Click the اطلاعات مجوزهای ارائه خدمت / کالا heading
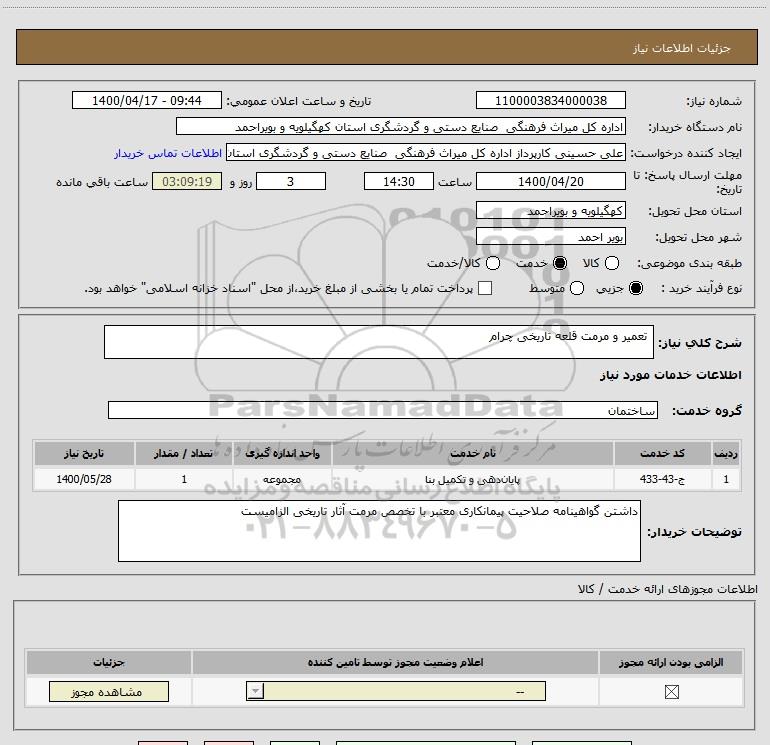770x745 pixels. point(668,589)
